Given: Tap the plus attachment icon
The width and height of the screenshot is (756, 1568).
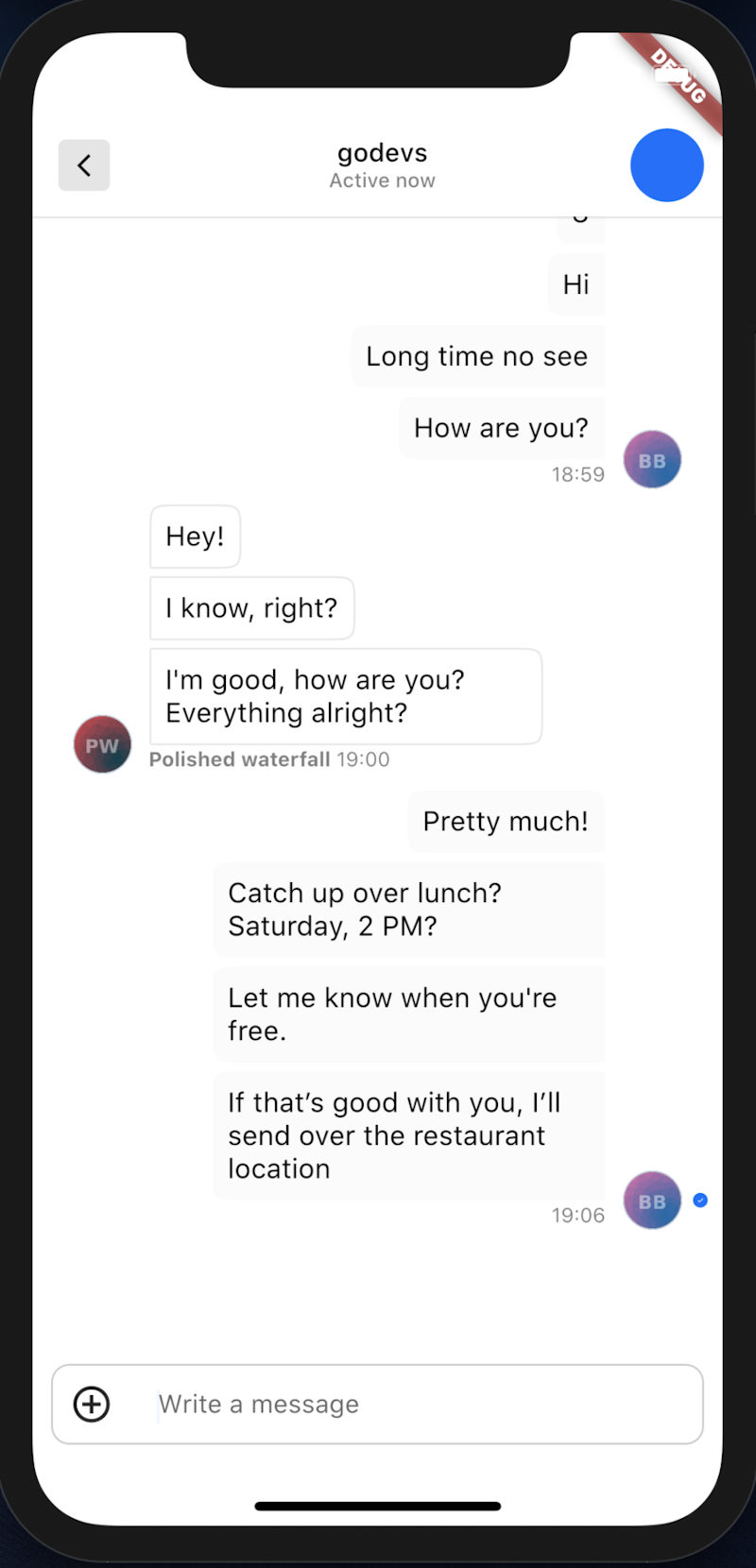Looking at the screenshot, I should point(92,1405).
